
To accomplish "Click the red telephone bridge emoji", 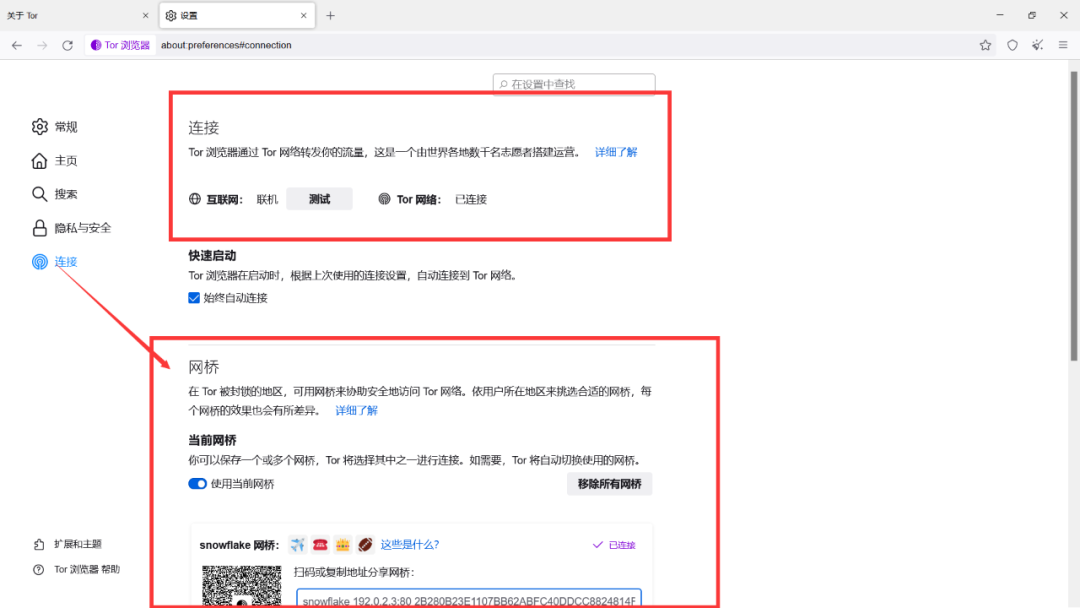I will click(x=320, y=545).
